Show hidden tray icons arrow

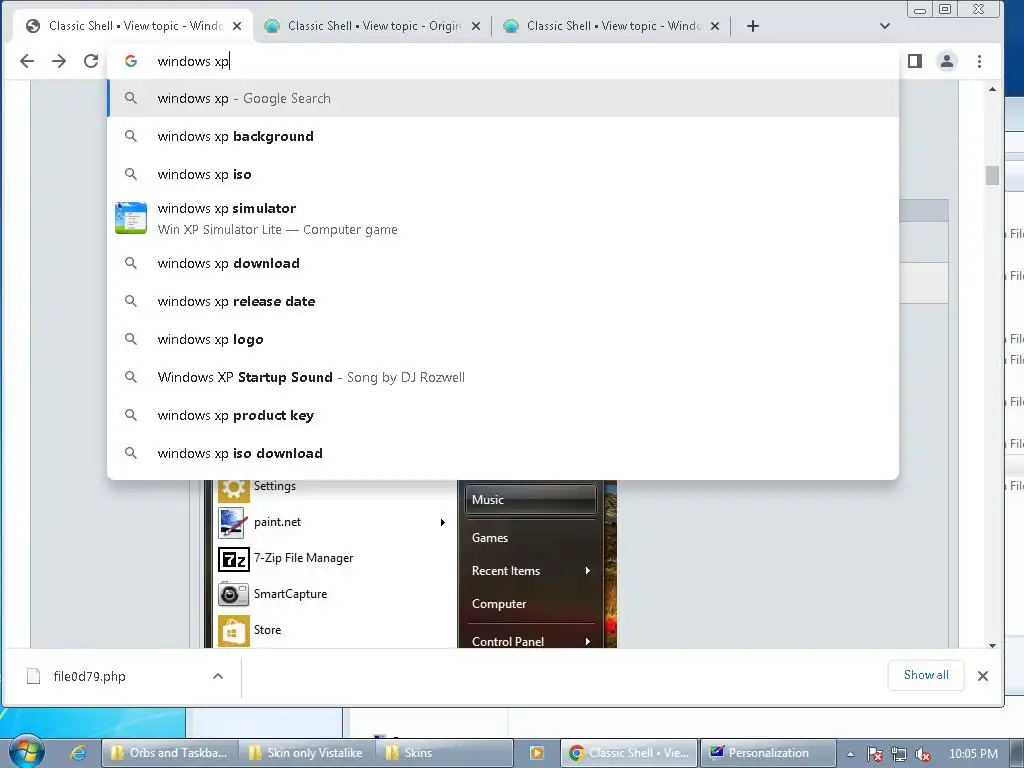tap(850, 754)
